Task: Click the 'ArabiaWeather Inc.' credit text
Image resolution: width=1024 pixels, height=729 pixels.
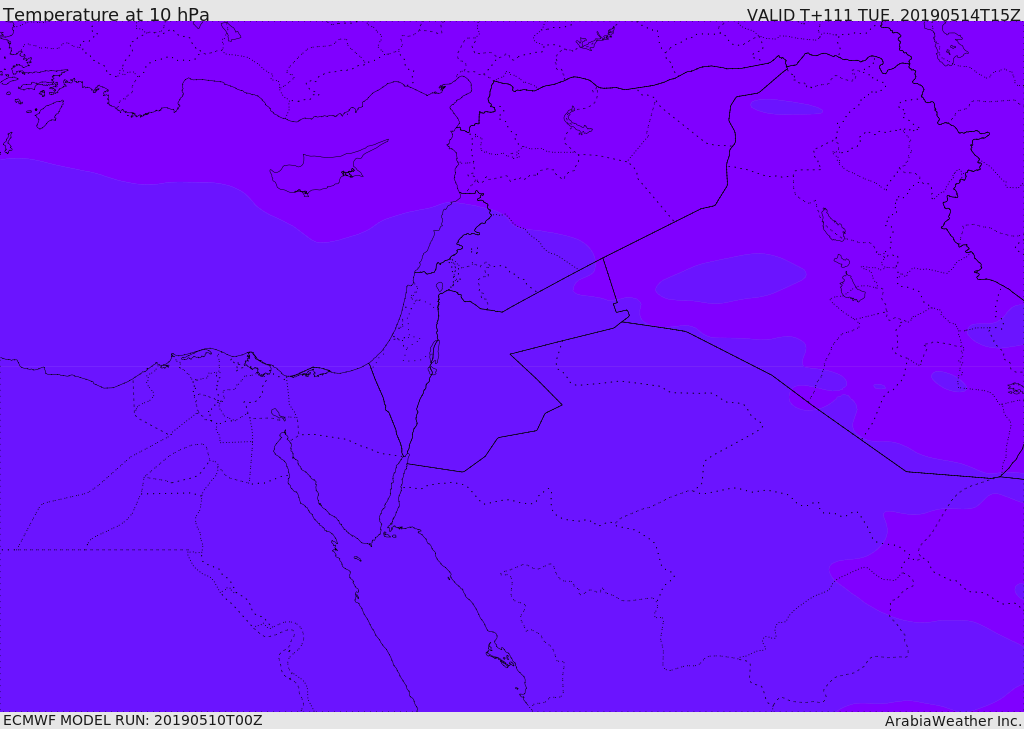Action: pyautogui.click(x=954, y=721)
